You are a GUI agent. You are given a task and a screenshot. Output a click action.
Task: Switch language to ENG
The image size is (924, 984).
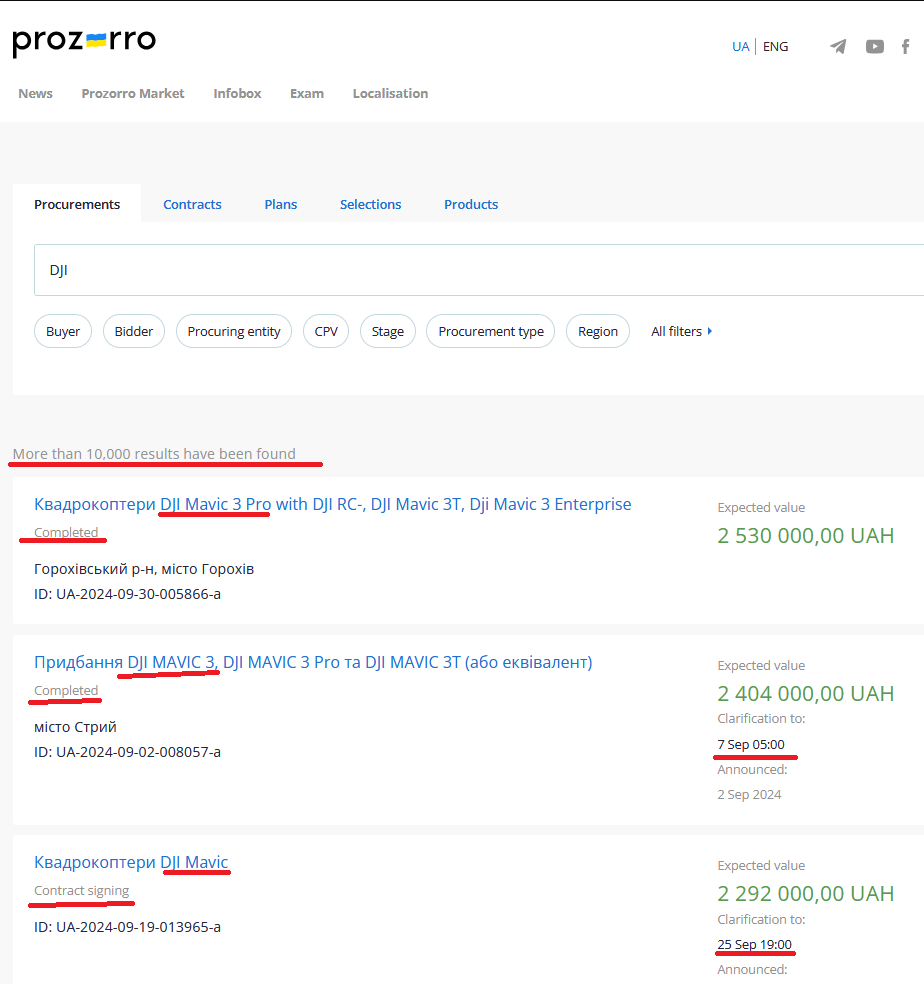[x=775, y=46]
